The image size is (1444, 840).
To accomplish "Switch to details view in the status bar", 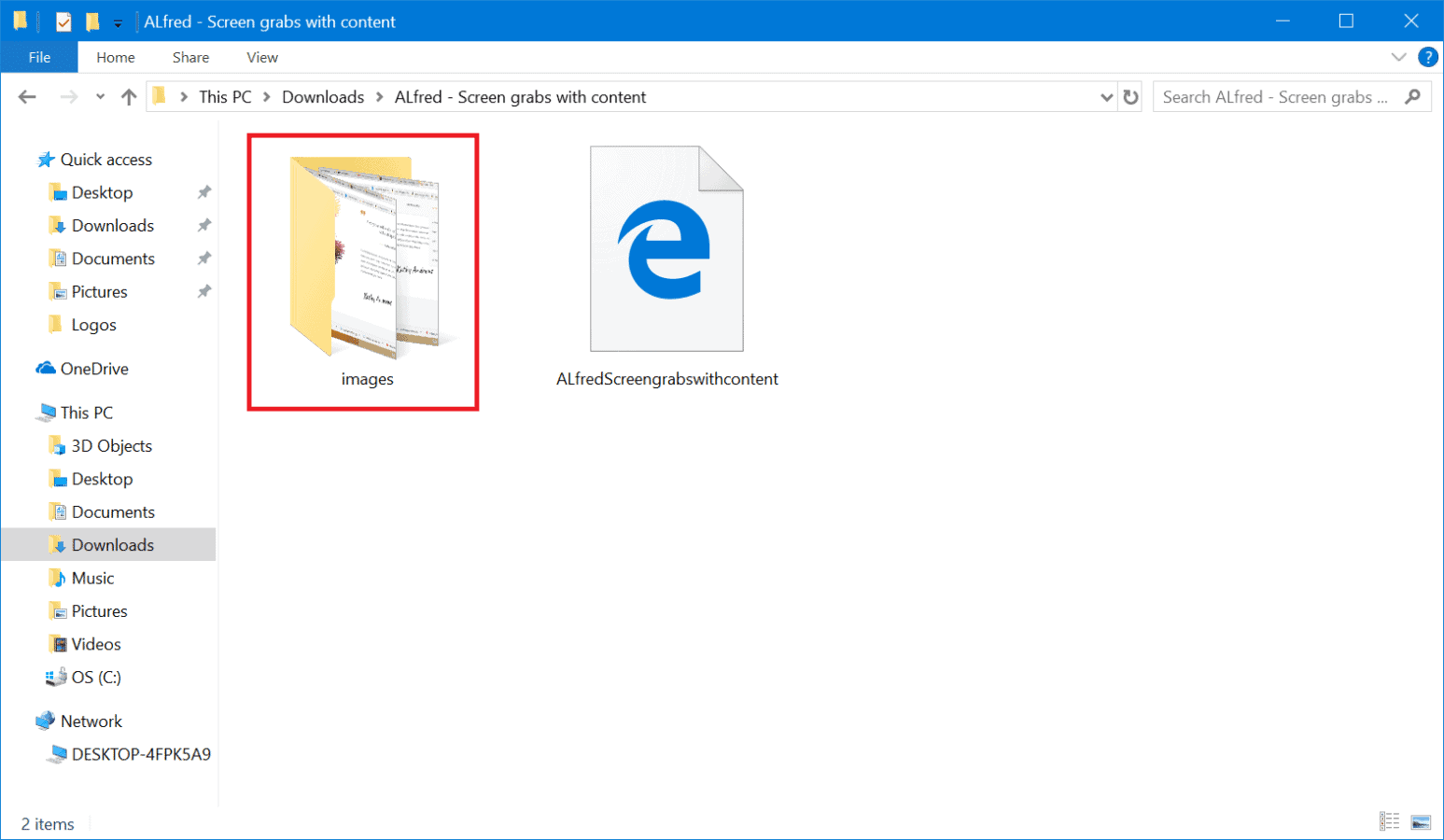I will [1389, 820].
